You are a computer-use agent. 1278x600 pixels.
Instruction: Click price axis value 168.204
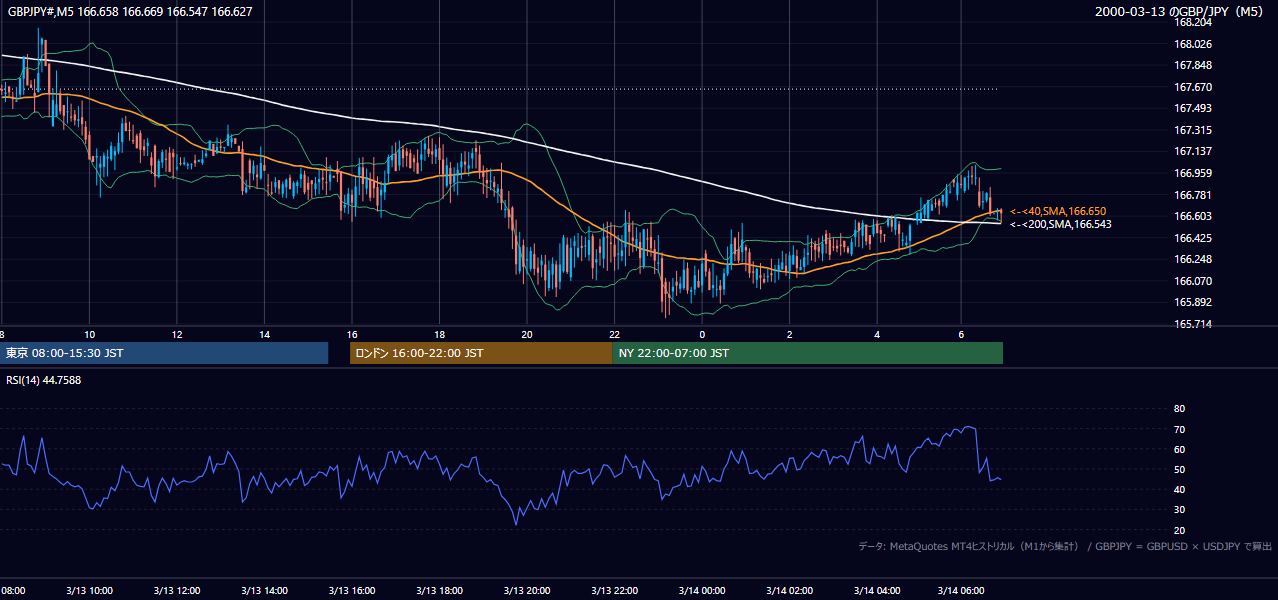1192,22
